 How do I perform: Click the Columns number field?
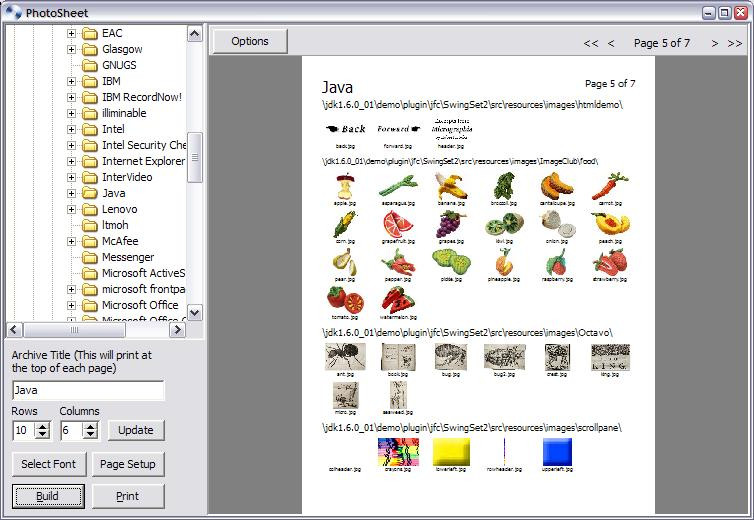[x=72, y=430]
